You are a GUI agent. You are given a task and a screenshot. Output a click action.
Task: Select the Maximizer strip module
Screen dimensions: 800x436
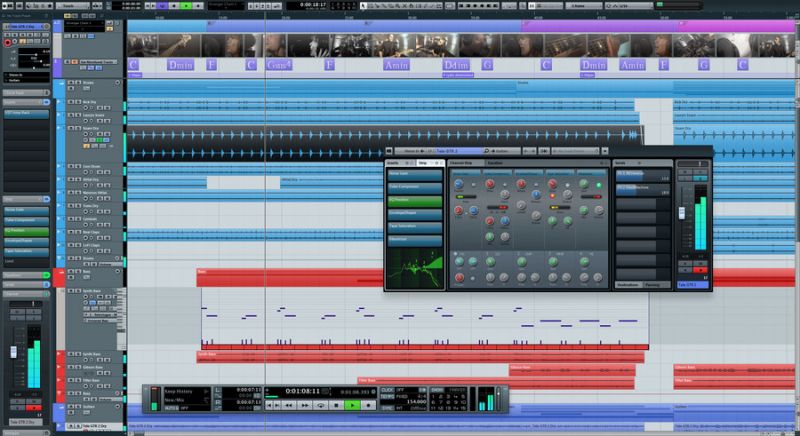pos(414,239)
